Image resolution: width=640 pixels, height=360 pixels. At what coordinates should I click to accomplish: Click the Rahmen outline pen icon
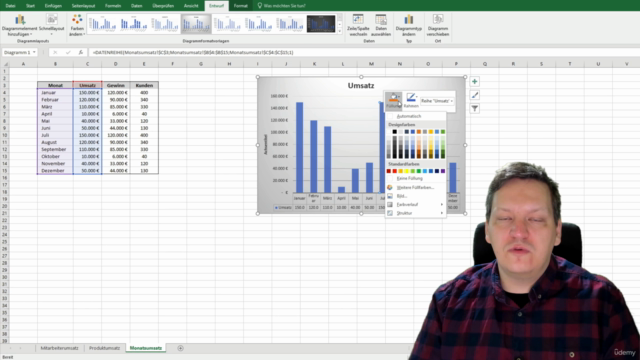411,98
